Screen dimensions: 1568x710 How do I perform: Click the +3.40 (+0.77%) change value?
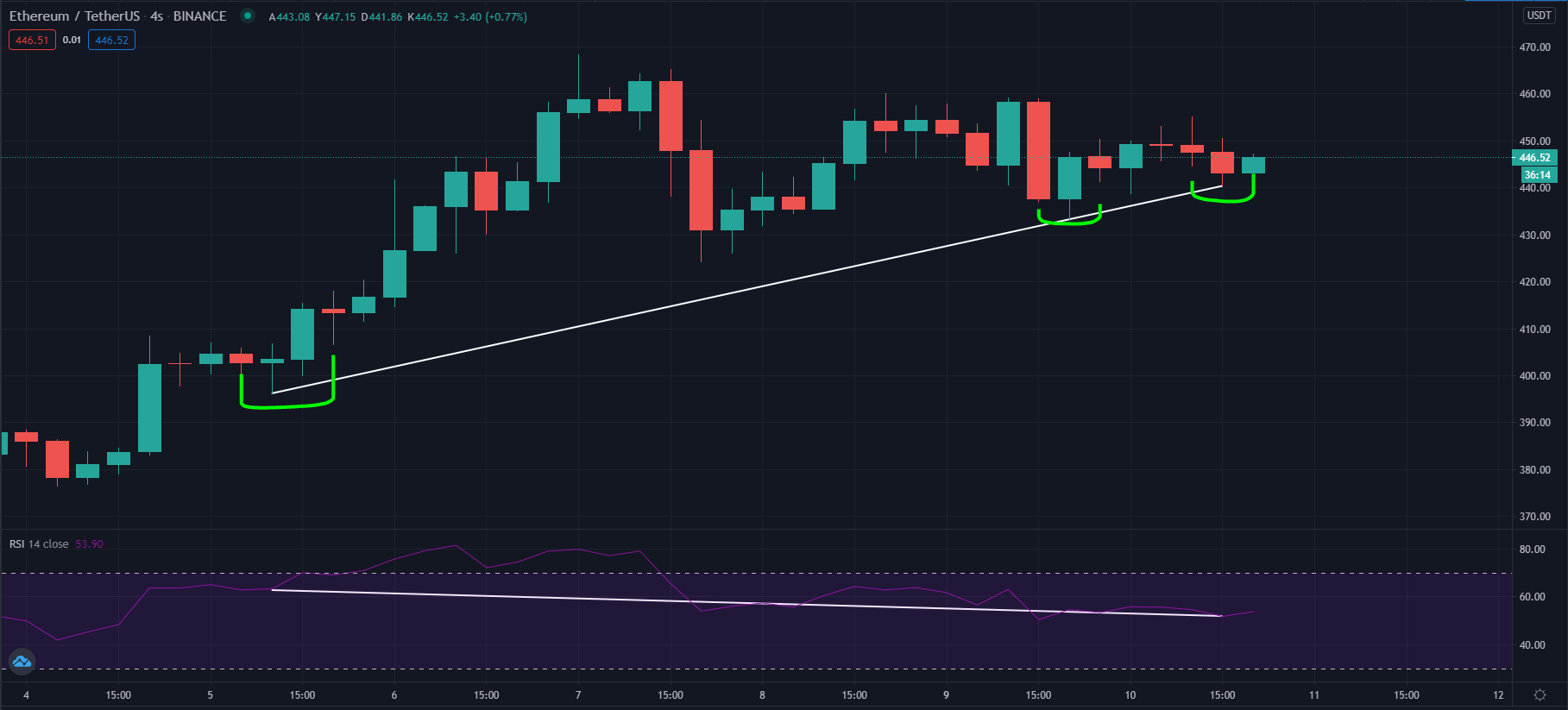(491, 16)
